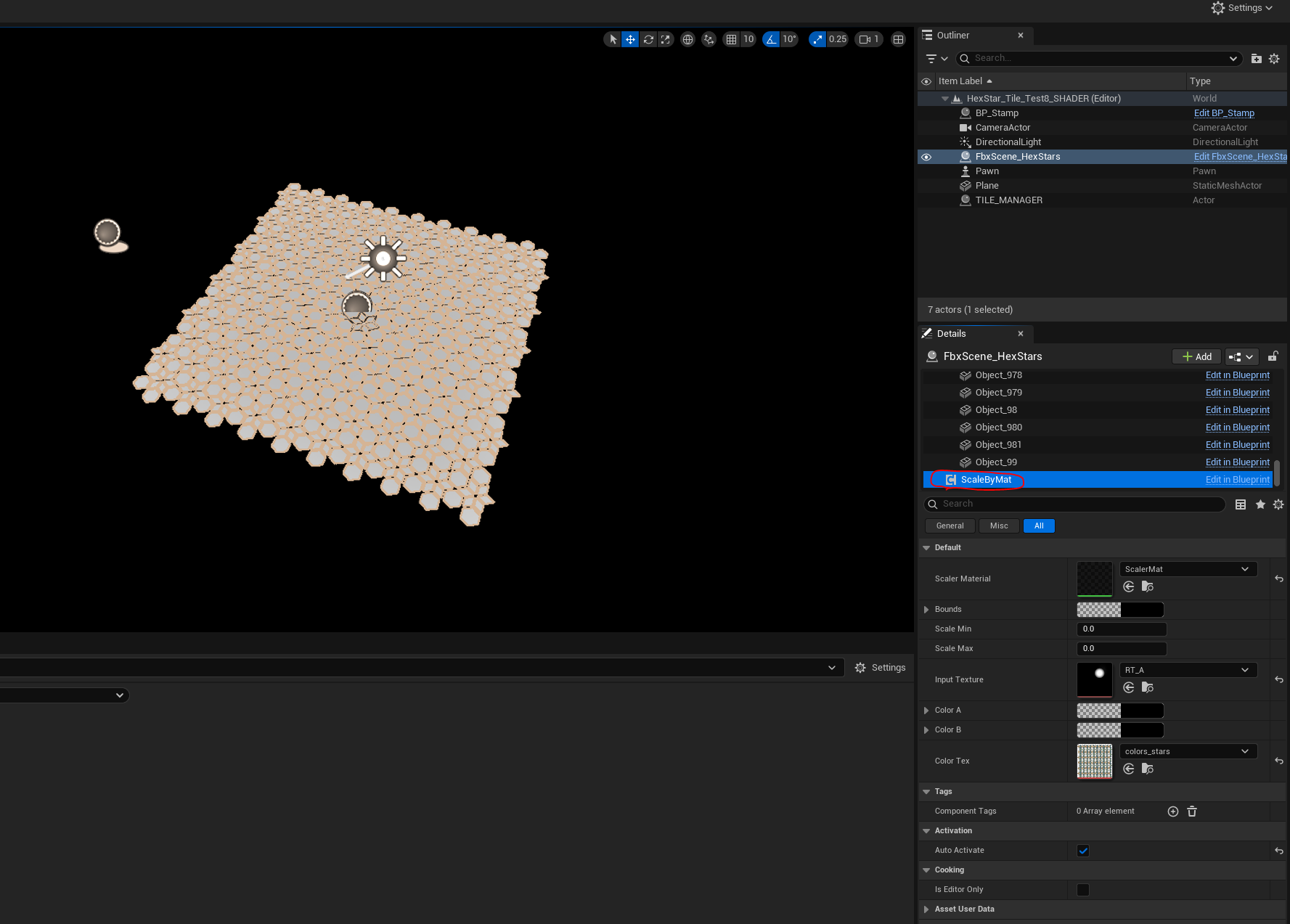The width and height of the screenshot is (1290, 924).
Task: Click the Add component button
Action: (1196, 356)
